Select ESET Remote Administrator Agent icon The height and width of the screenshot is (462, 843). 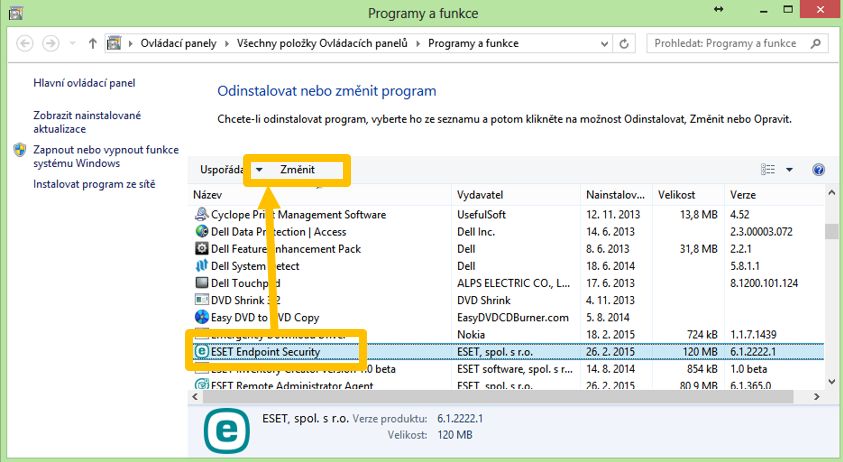coord(202,385)
